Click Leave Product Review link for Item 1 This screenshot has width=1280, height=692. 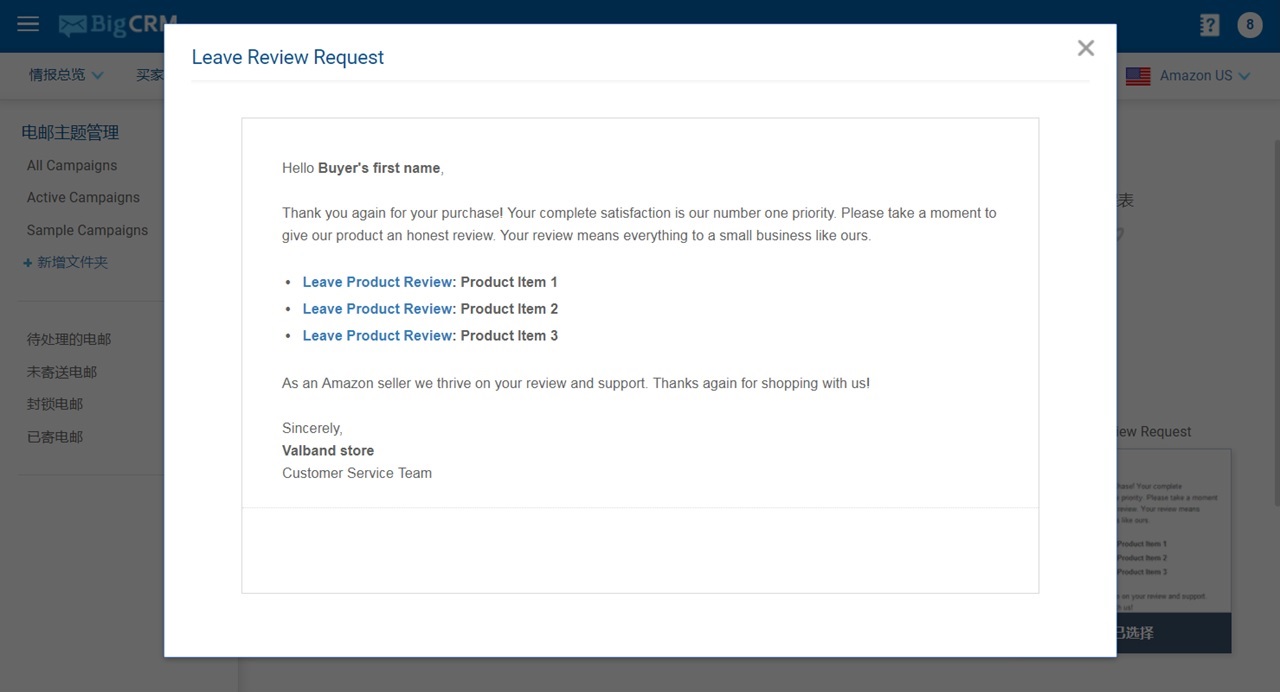coord(378,282)
